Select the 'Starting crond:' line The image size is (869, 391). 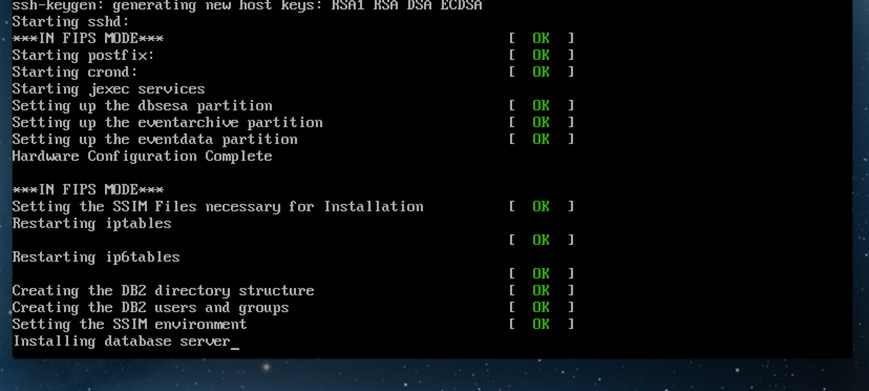[75, 72]
